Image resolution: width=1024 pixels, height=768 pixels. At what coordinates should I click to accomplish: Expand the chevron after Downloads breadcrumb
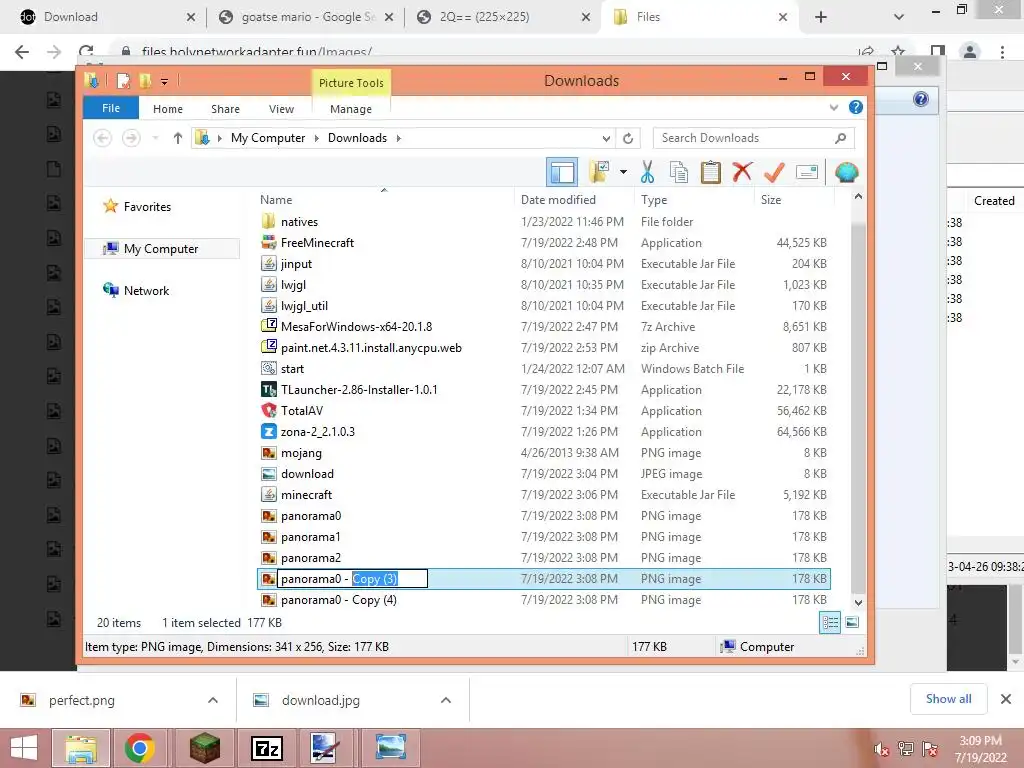398,138
